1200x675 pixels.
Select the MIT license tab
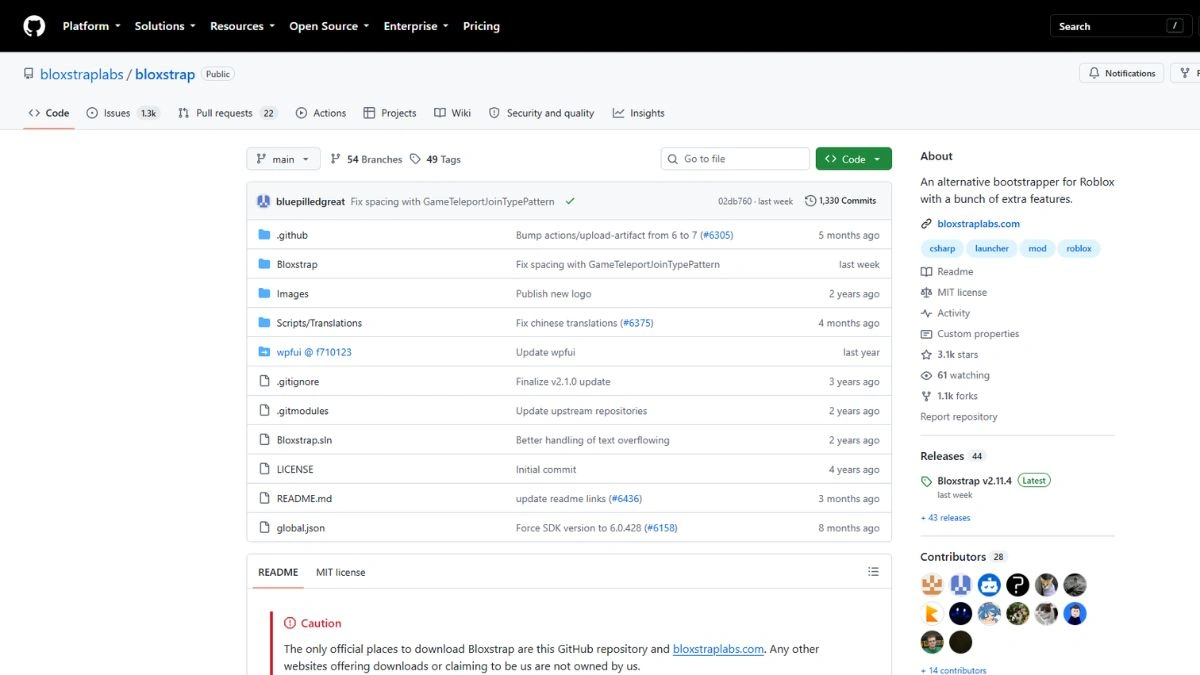tap(341, 572)
